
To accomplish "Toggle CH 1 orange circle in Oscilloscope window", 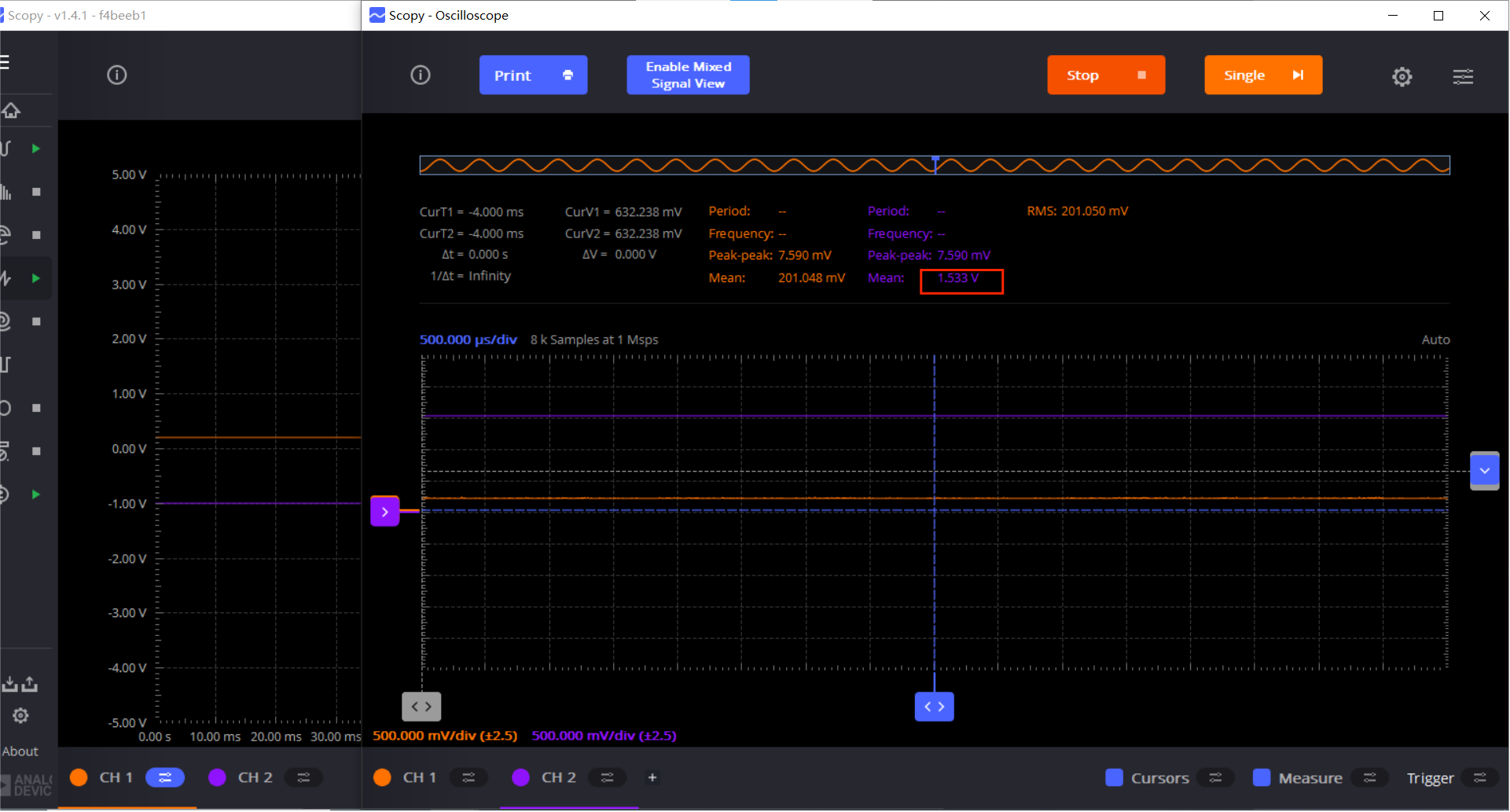I will point(382,777).
